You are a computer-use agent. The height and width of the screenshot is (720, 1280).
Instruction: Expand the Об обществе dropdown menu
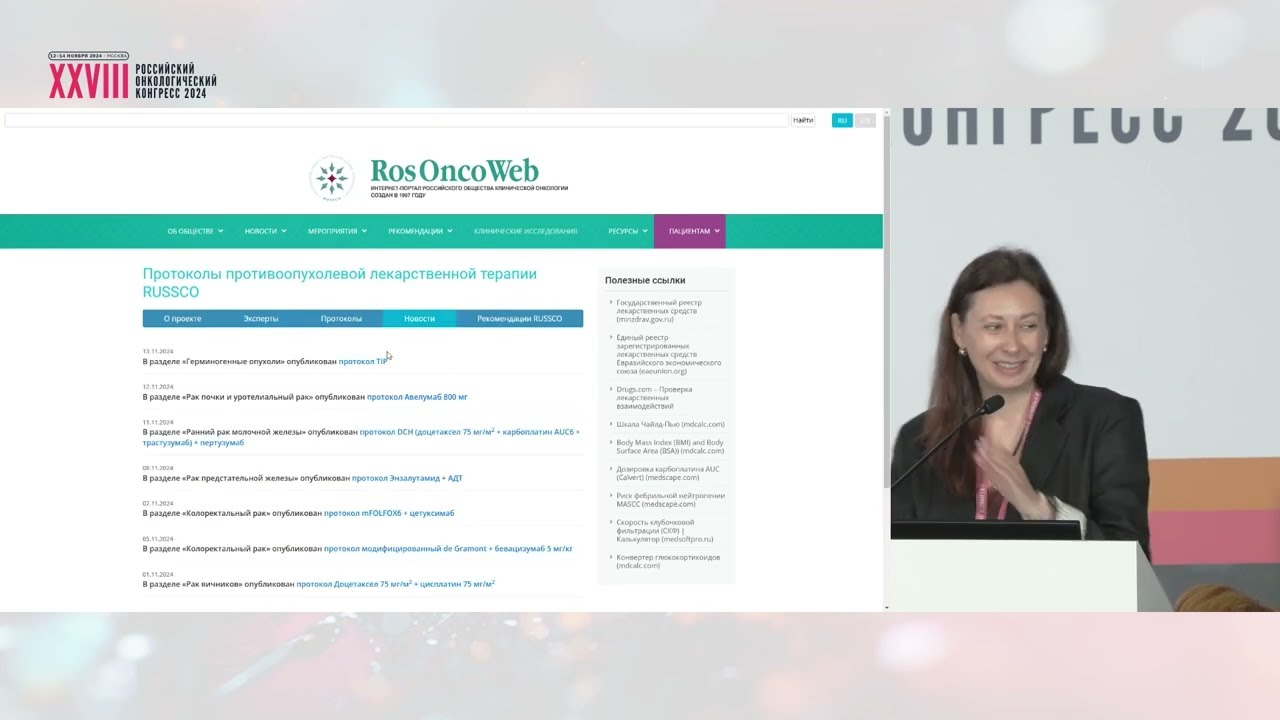pyautogui.click(x=194, y=231)
